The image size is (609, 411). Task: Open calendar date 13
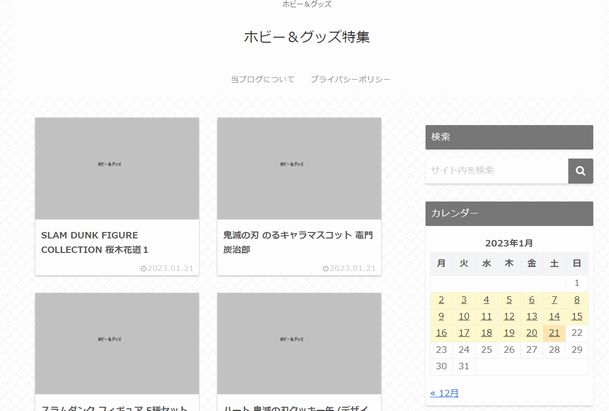click(532, 316)
